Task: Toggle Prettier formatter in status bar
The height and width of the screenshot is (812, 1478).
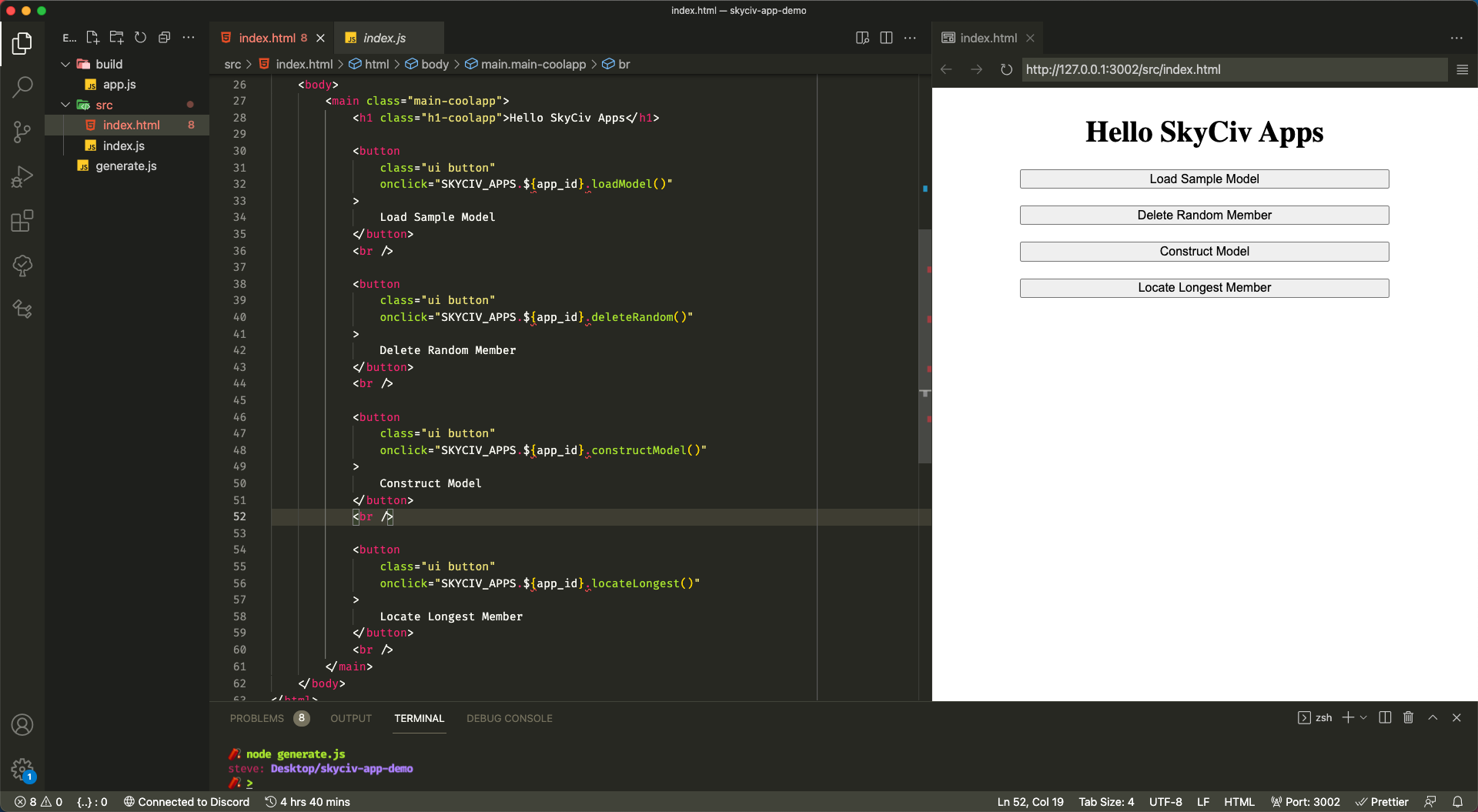Action: (x=1382, y=801)
